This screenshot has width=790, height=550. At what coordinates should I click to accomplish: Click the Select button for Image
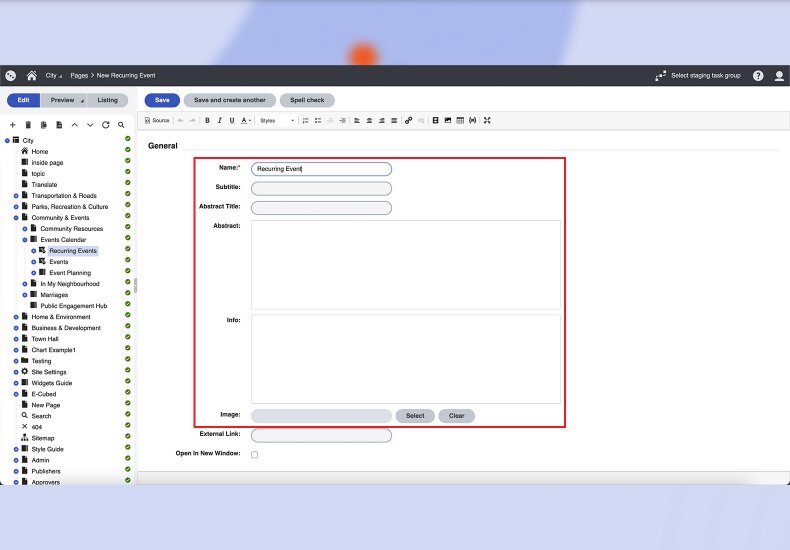tap(415, 416)
